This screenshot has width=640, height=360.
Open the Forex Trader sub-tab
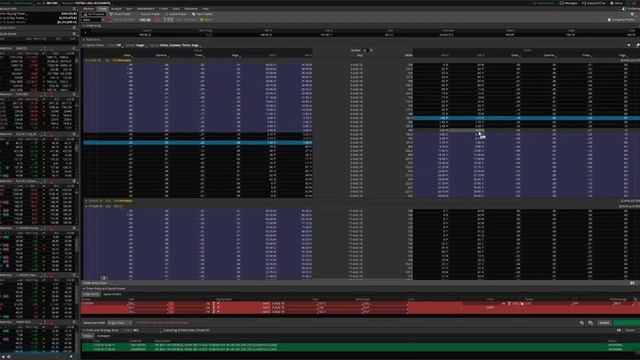pyautogui.click(x=120, y=14)
